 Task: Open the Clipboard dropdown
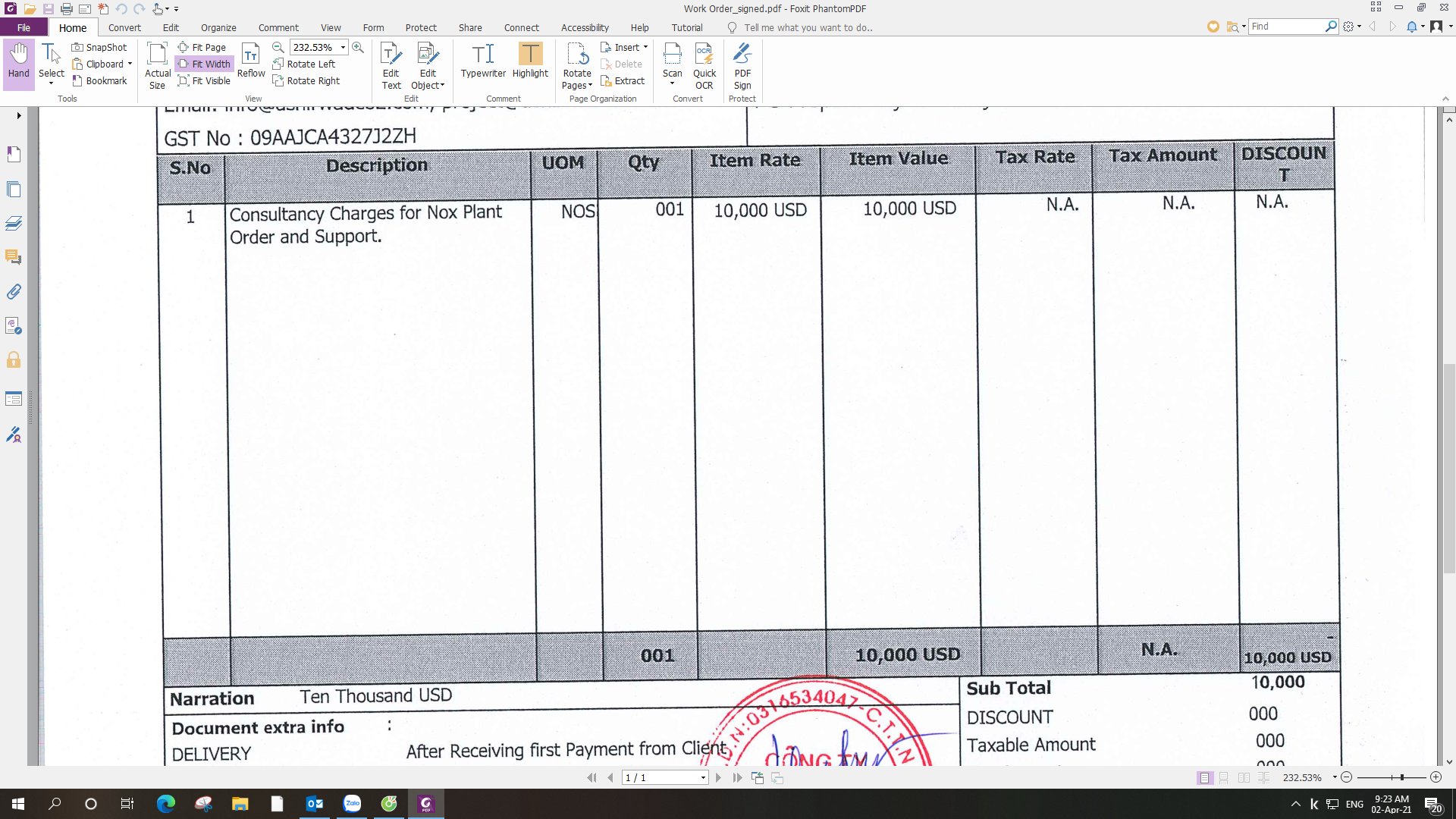click(130, 64)
